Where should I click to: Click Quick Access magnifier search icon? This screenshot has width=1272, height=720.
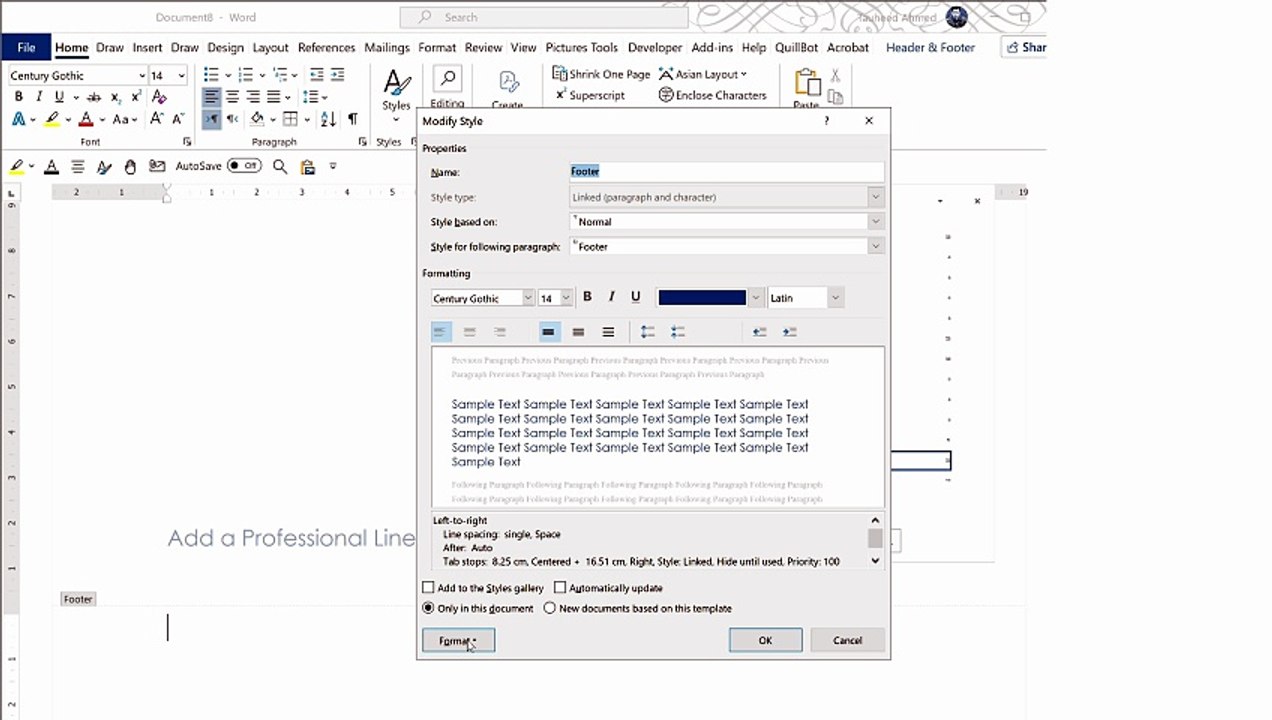[x=280, y=166]
